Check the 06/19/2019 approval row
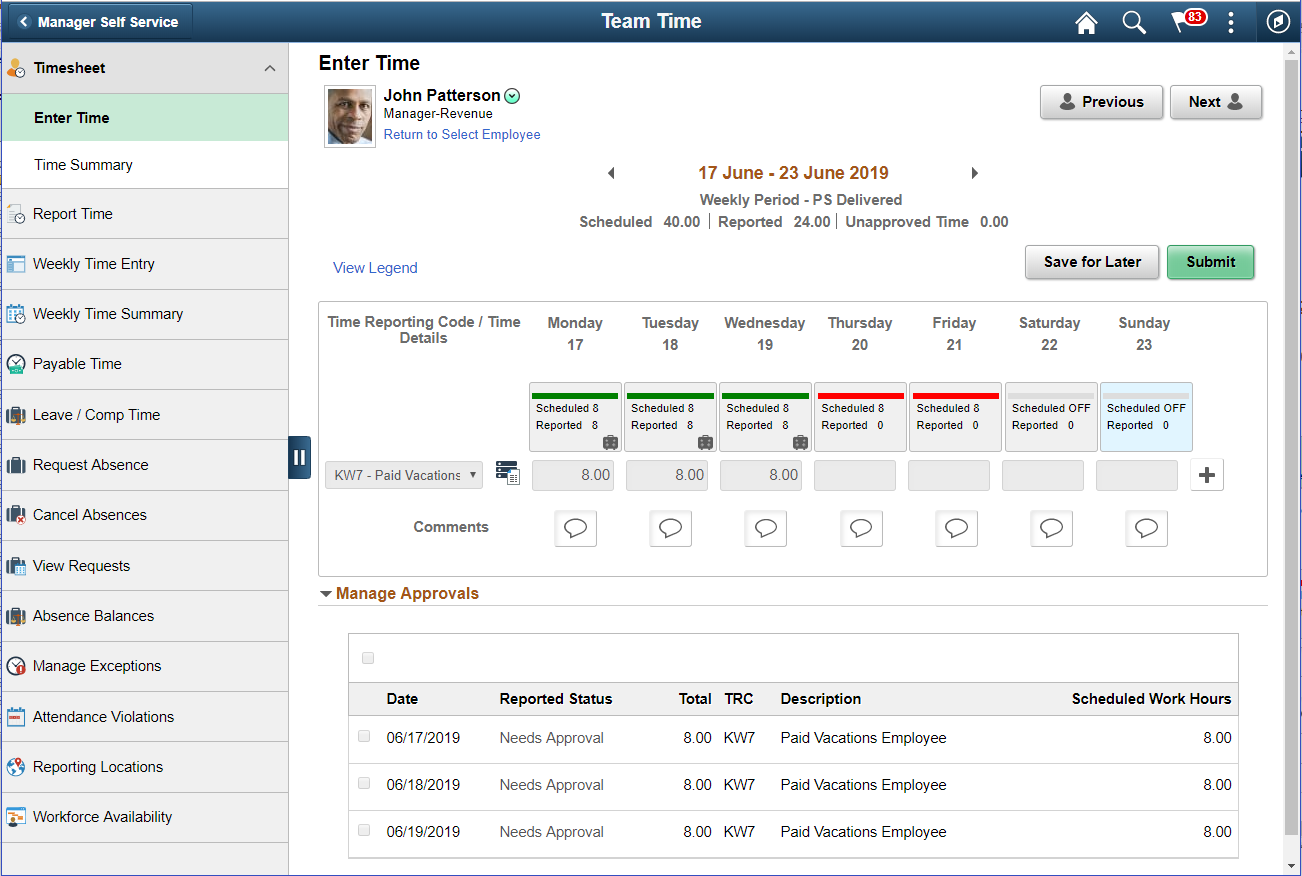The width and height of the screenshot is (1302, 876). 364,830
